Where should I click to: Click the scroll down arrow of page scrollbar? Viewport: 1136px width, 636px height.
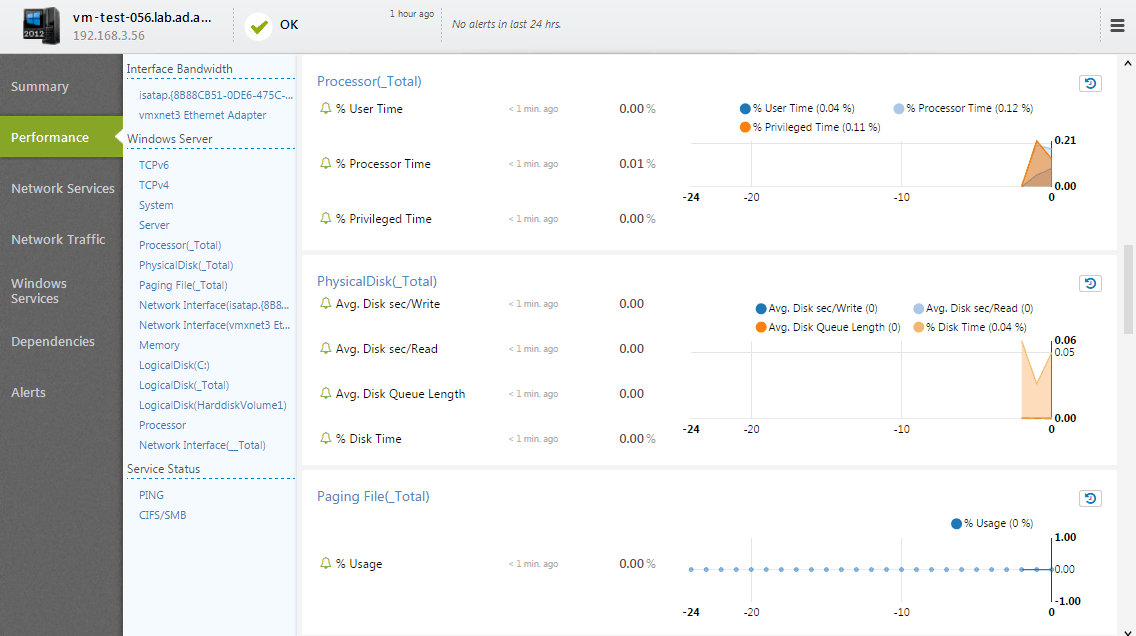click(1127, 630)
